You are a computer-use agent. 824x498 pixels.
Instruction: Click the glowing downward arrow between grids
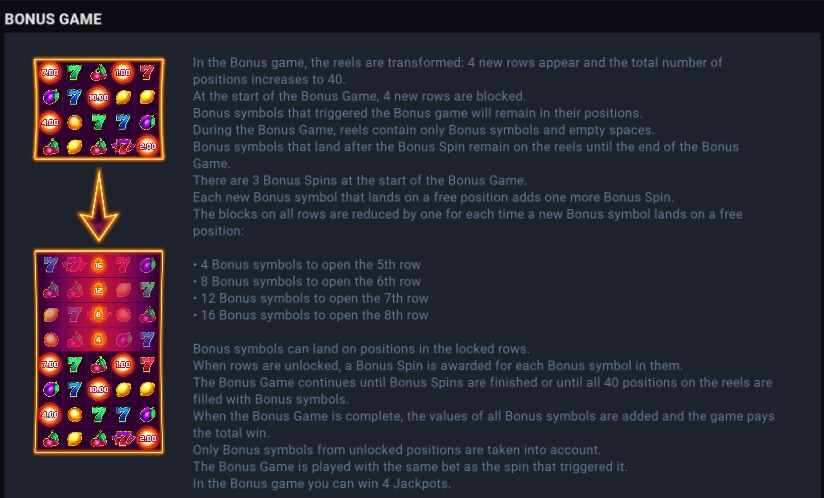click(x=98, y=206)
